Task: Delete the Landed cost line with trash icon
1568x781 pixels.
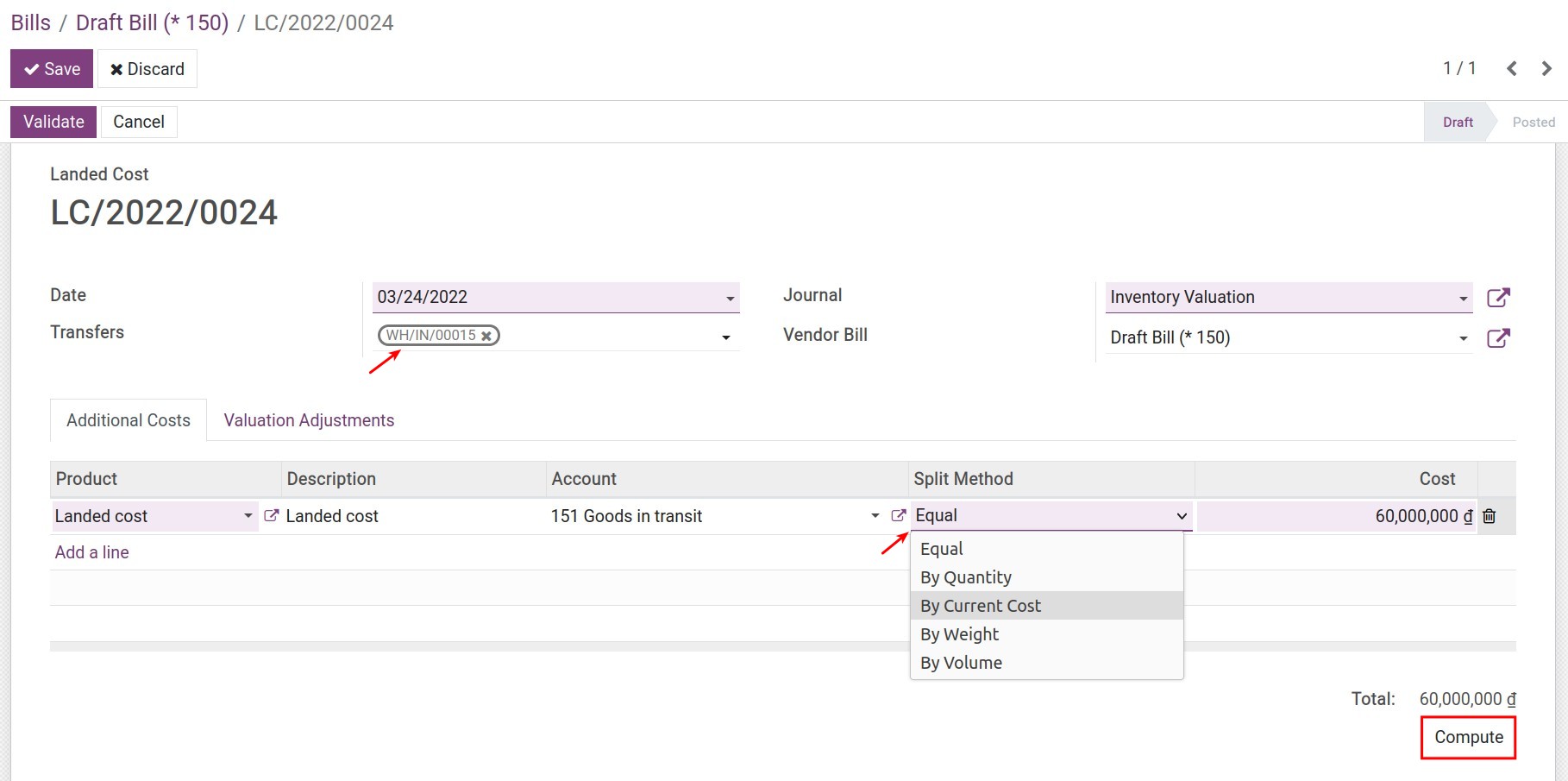Action: pos(1490,515)
